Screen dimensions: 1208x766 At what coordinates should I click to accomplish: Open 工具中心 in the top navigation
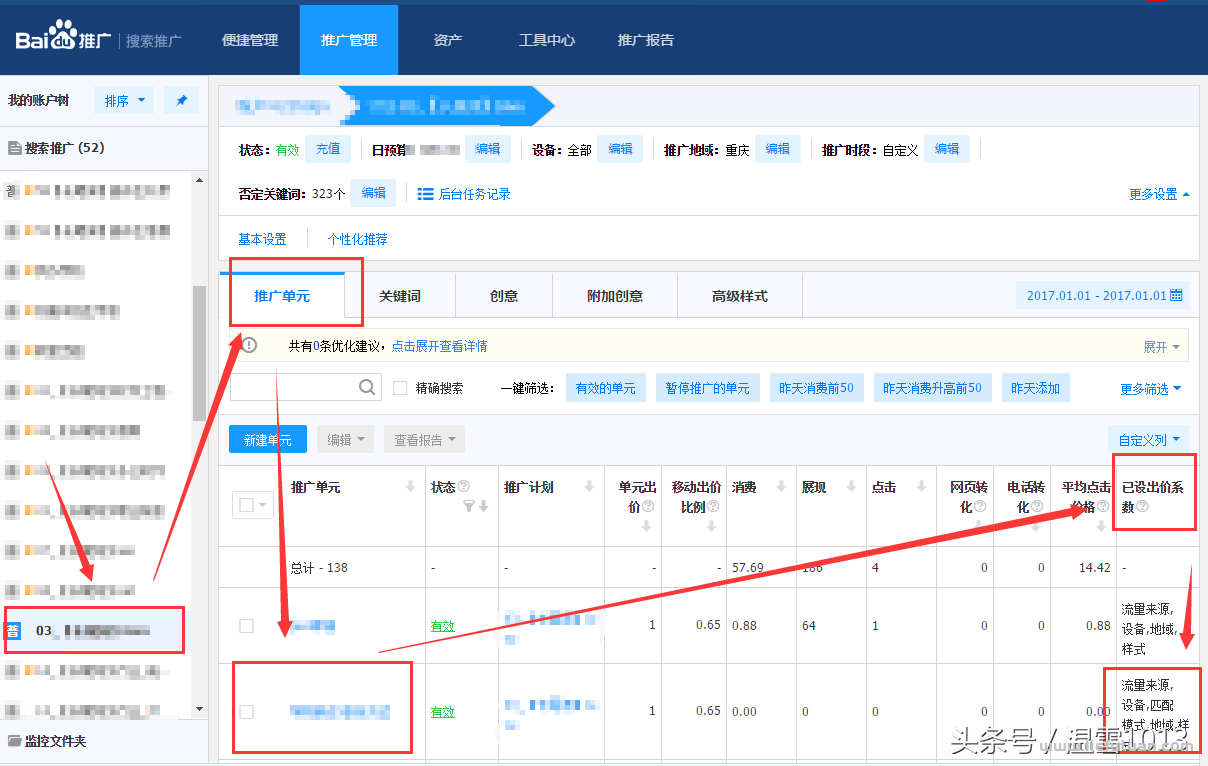[546, 40]
